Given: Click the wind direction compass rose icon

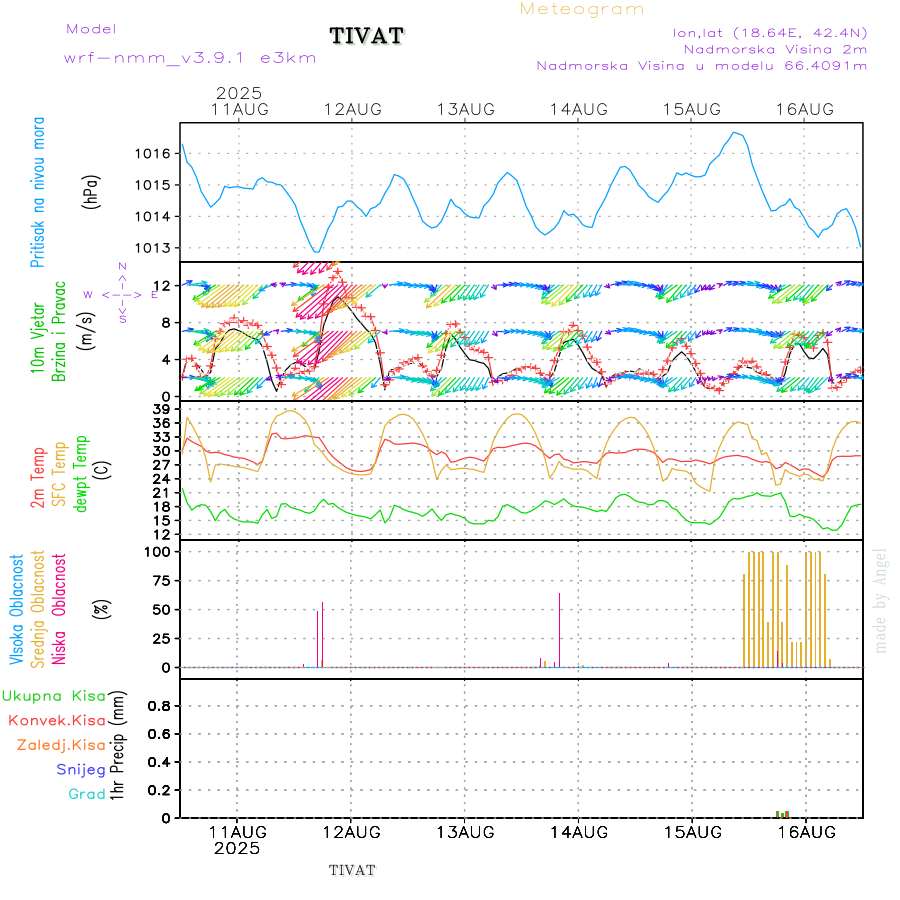Looking at the screenshot, I should tap(121, 293).
